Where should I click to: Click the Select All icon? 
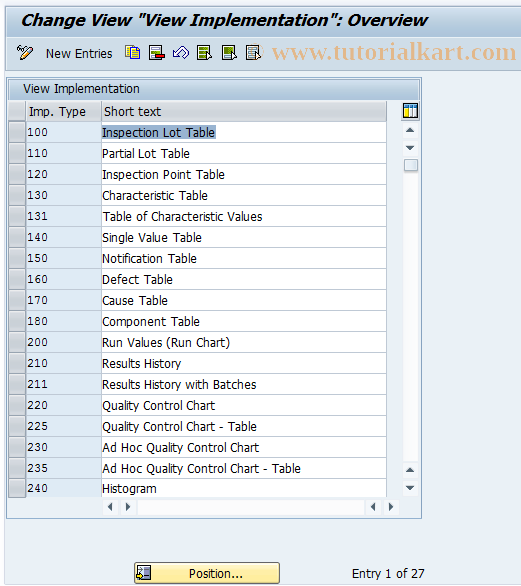pyautogui.click(x=204, y=53)
